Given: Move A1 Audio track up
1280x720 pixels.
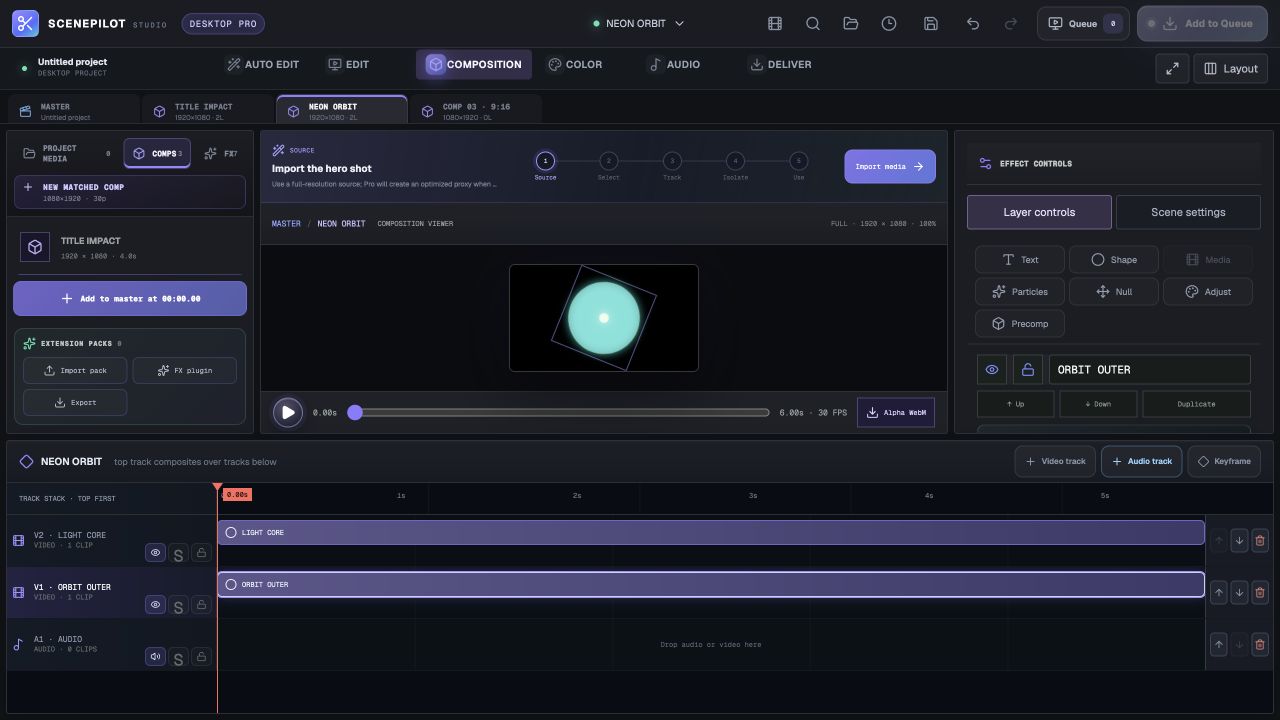Looking at the screenshot, I should [1218, 644].
